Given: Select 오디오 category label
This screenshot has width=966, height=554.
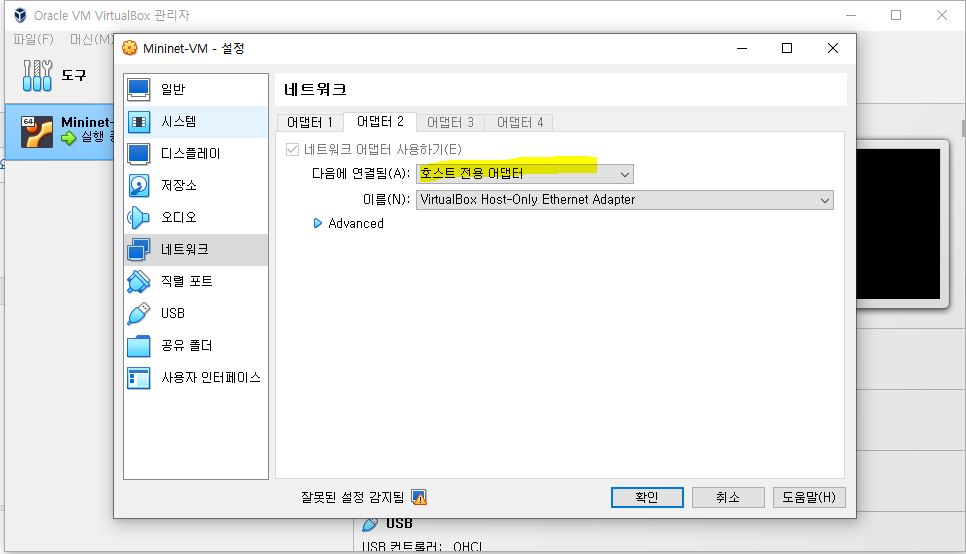Looking at the screenshot, I should tap(179, 218).
